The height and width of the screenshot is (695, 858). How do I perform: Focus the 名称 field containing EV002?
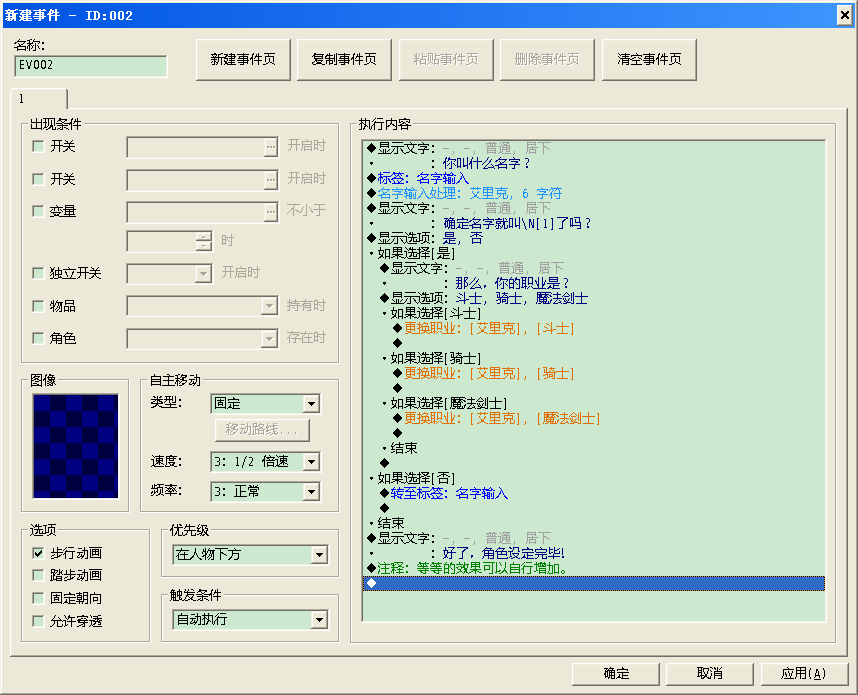[90, 66]
